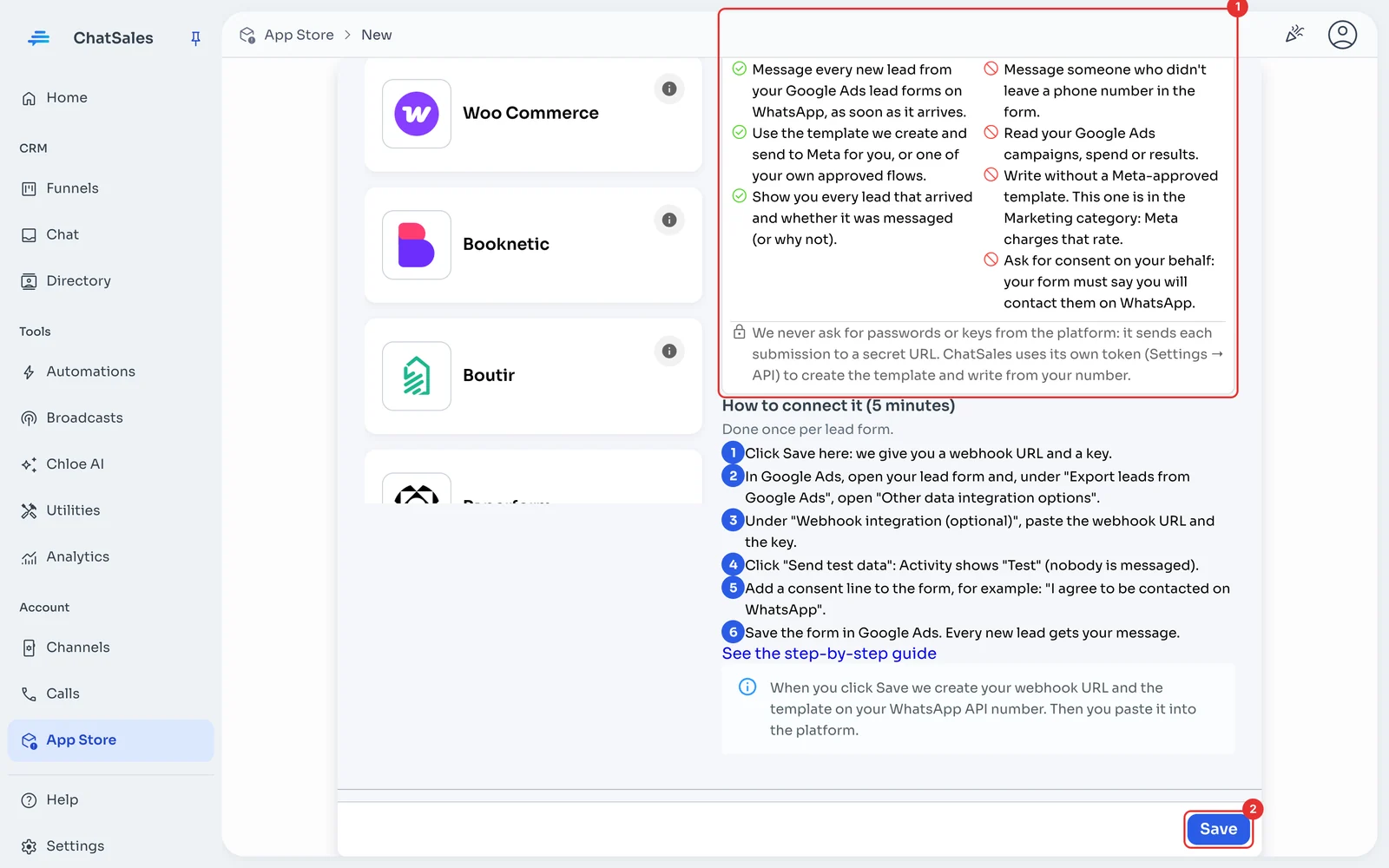Viewport: 1389px width, 868px height.
Task: Click the "Done once per lead form." text
Action: coord(807,429)
